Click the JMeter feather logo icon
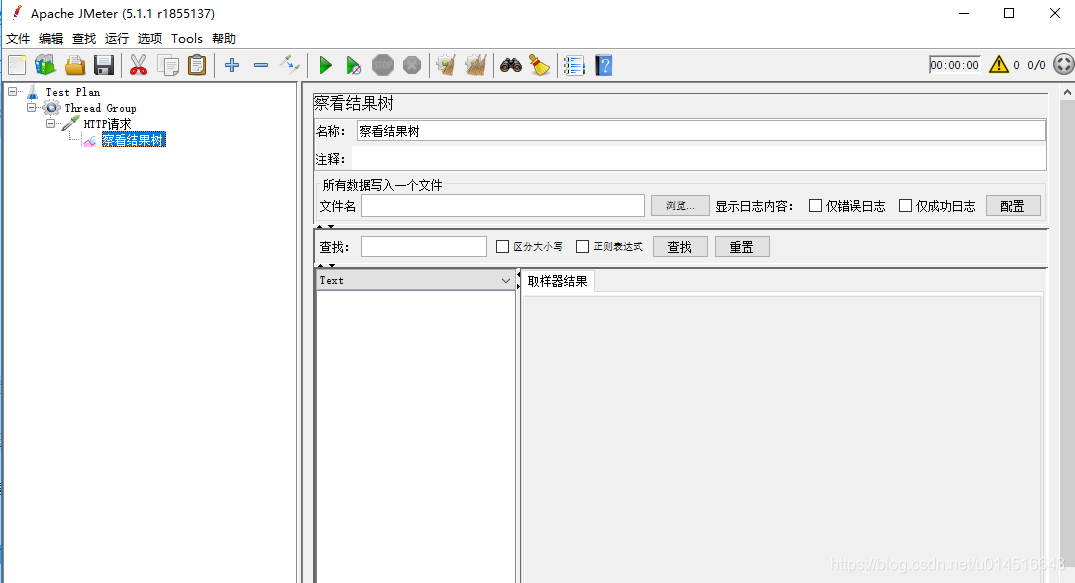This screenshot has height=583, width=1075. pyautogui.click(x=16, y=12)
